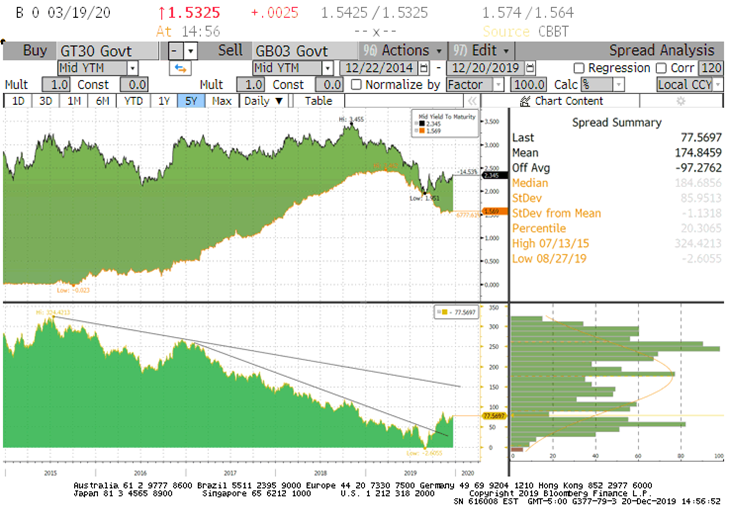Open the start date calendar picker icon
The height and width of the screenshot is (525, 729).
pos(423,68)
